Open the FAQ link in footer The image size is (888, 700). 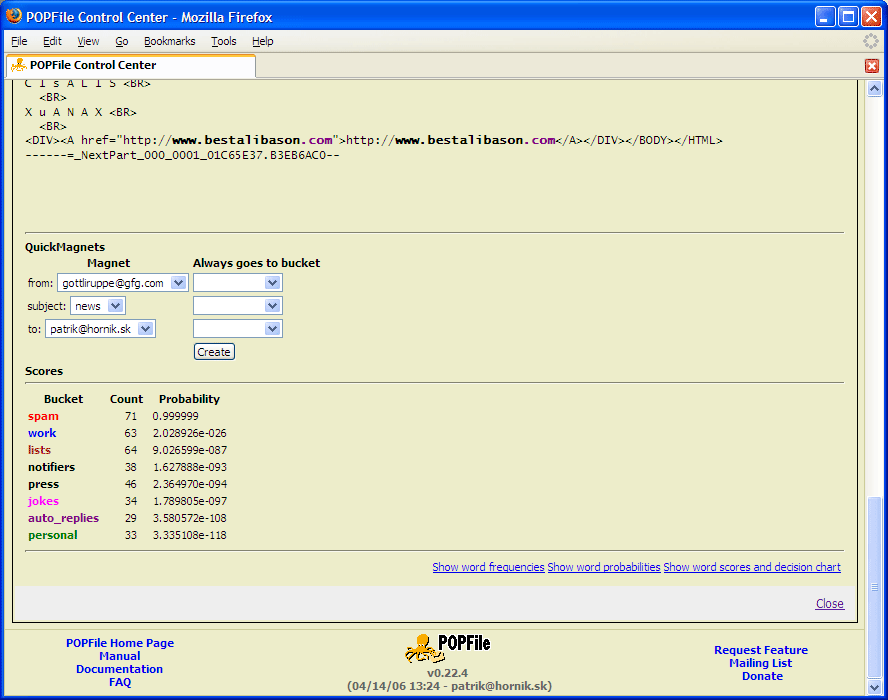[120, 682]
